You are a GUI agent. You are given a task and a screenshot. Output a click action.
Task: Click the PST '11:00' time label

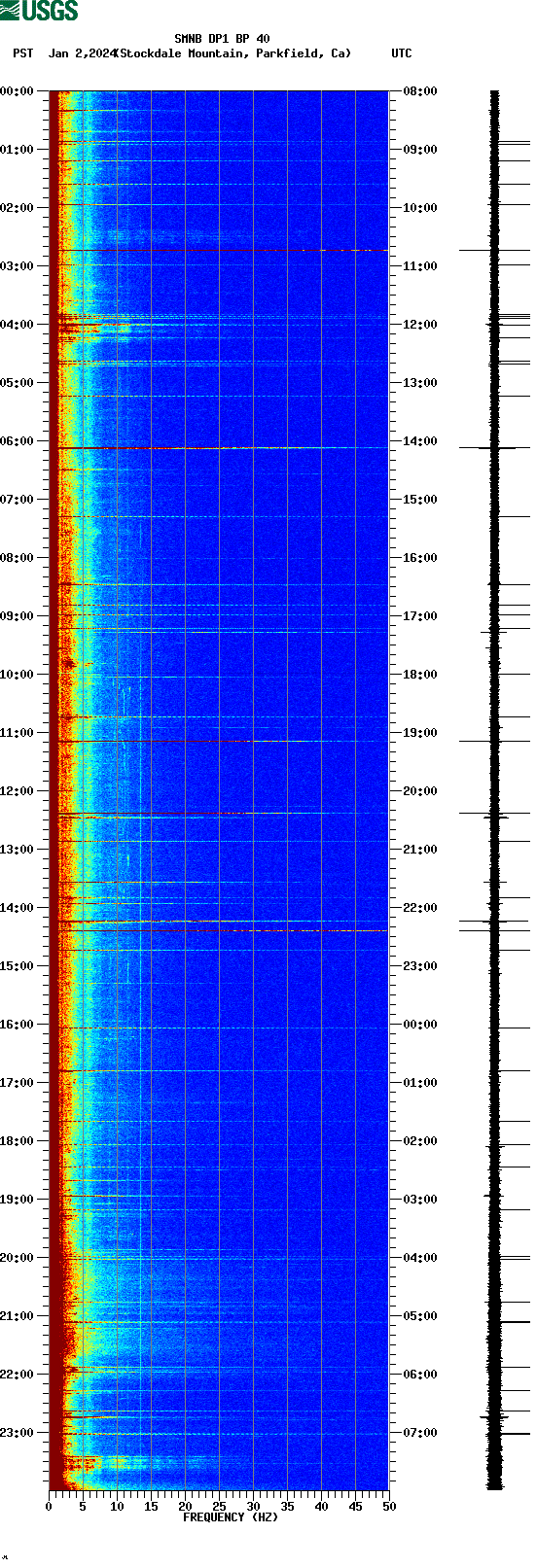18,733
